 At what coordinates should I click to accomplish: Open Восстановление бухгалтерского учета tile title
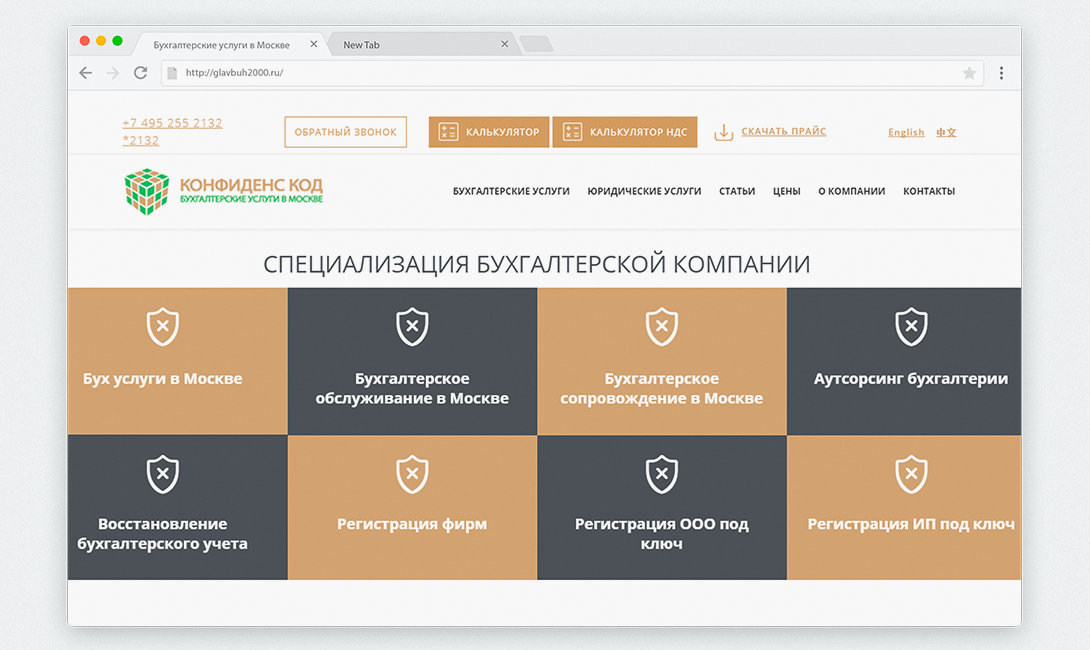tap(162, 534)
